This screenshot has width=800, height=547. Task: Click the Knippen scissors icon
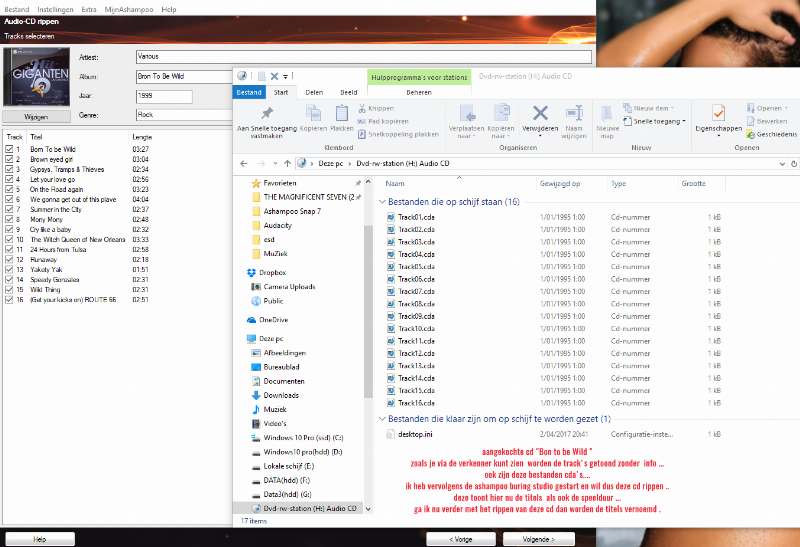coord(361,108)
